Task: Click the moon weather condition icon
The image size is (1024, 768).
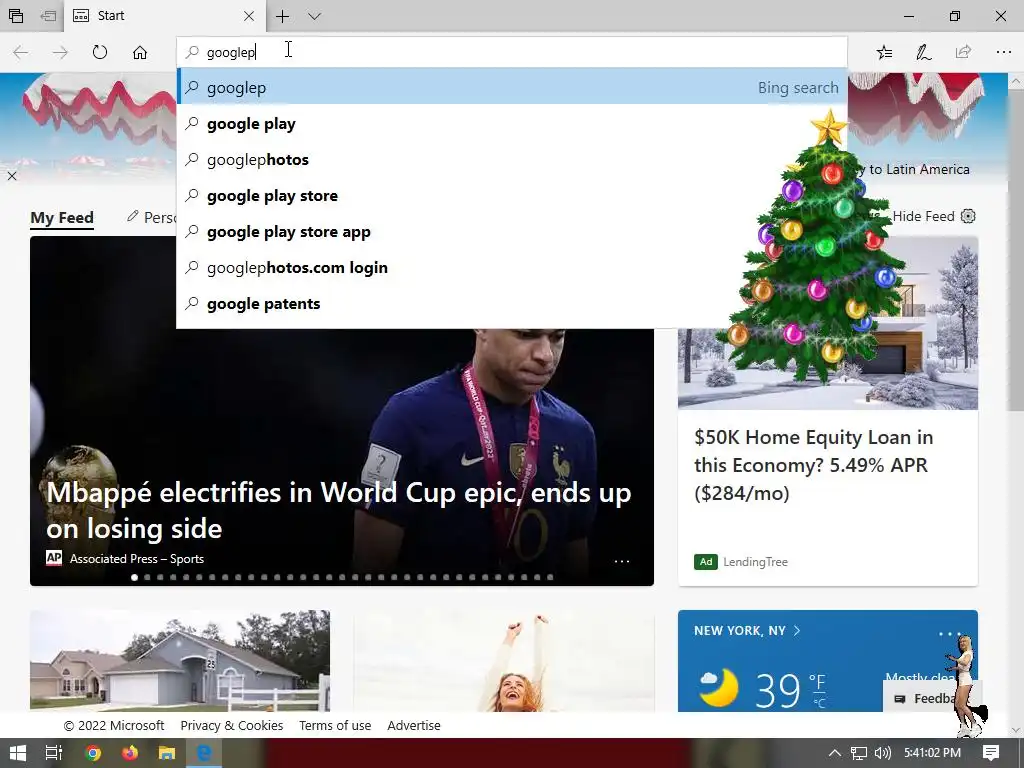Action: (718, 687)
